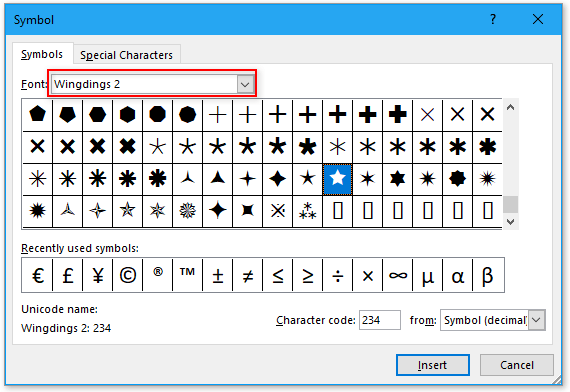Image resolution: width=570 pixels, height=392 pixels.
Task: Pick the not-equal sign from recent symbols
Action: (x=248, y=275)
